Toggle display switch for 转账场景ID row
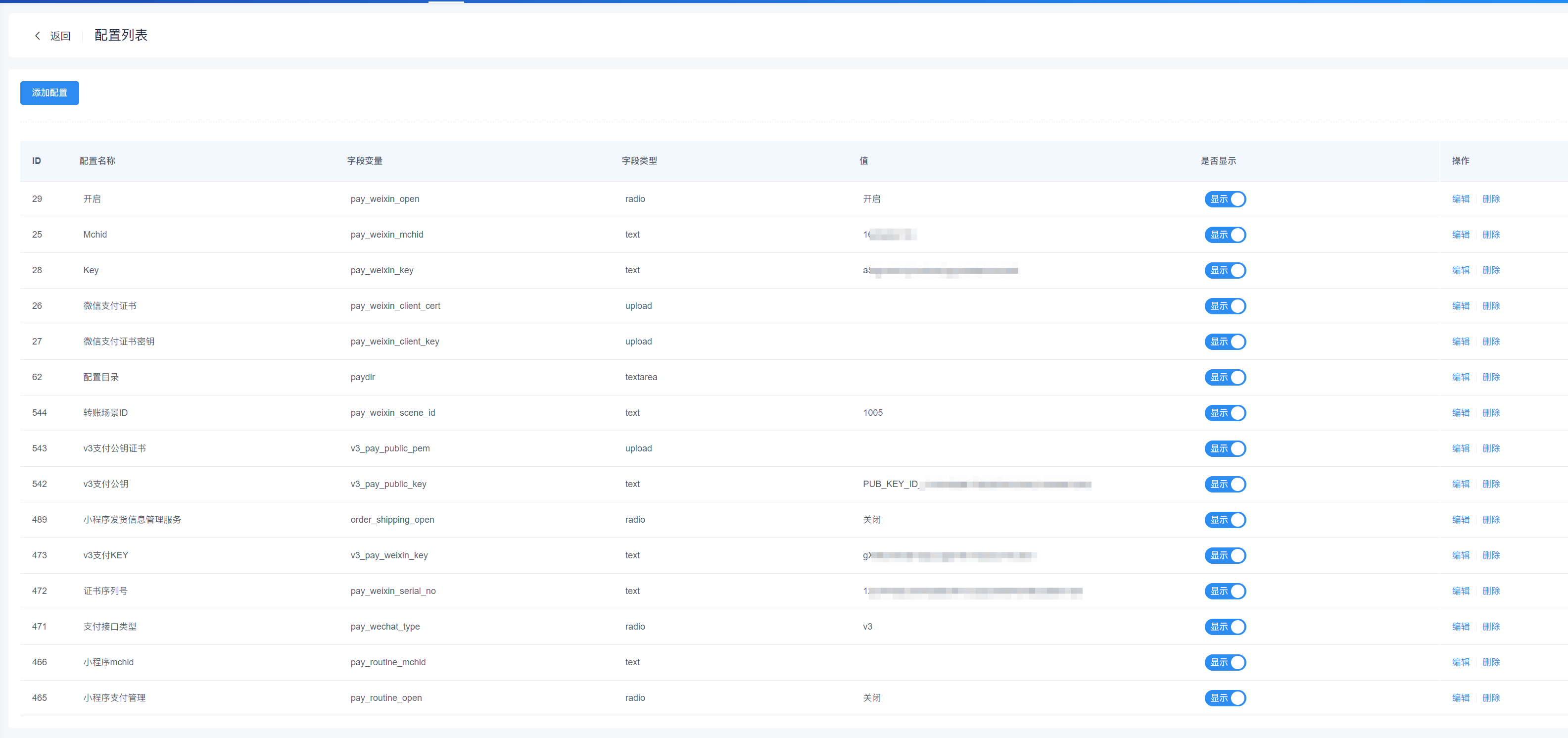The width and height of the screenshot is (1568, 738). tap(1225, 413)
